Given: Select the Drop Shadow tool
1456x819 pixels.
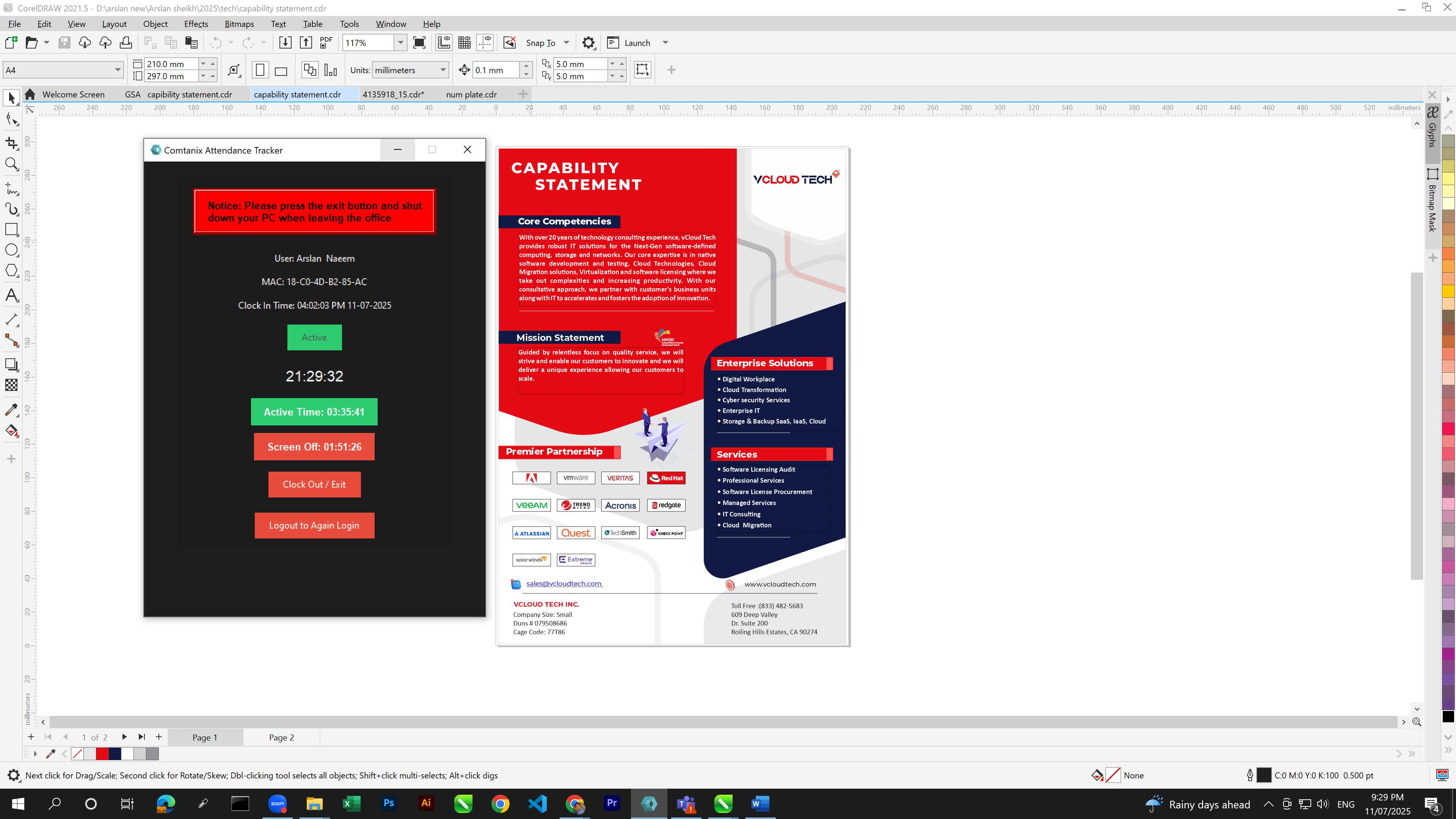Looking at the screenshot, I should point(11,364).
